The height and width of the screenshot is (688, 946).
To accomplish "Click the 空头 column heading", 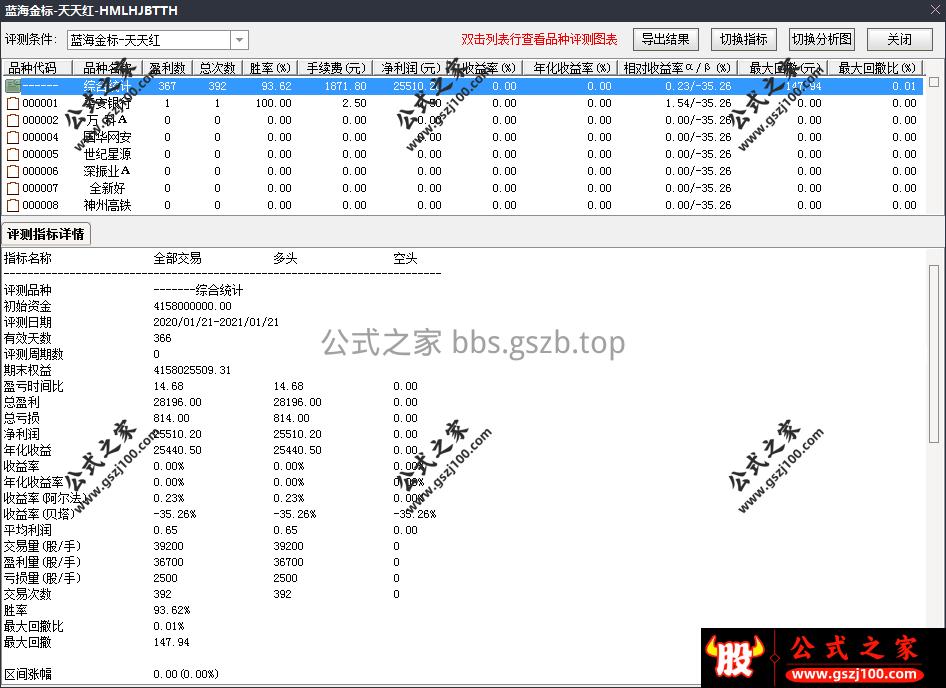I will 405,258.
